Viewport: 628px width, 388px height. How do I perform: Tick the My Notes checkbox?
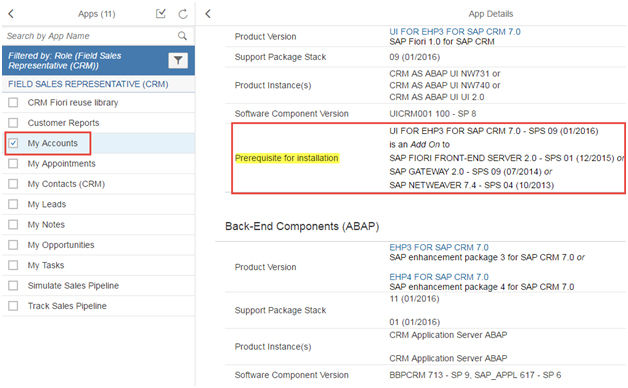point(13,224)
